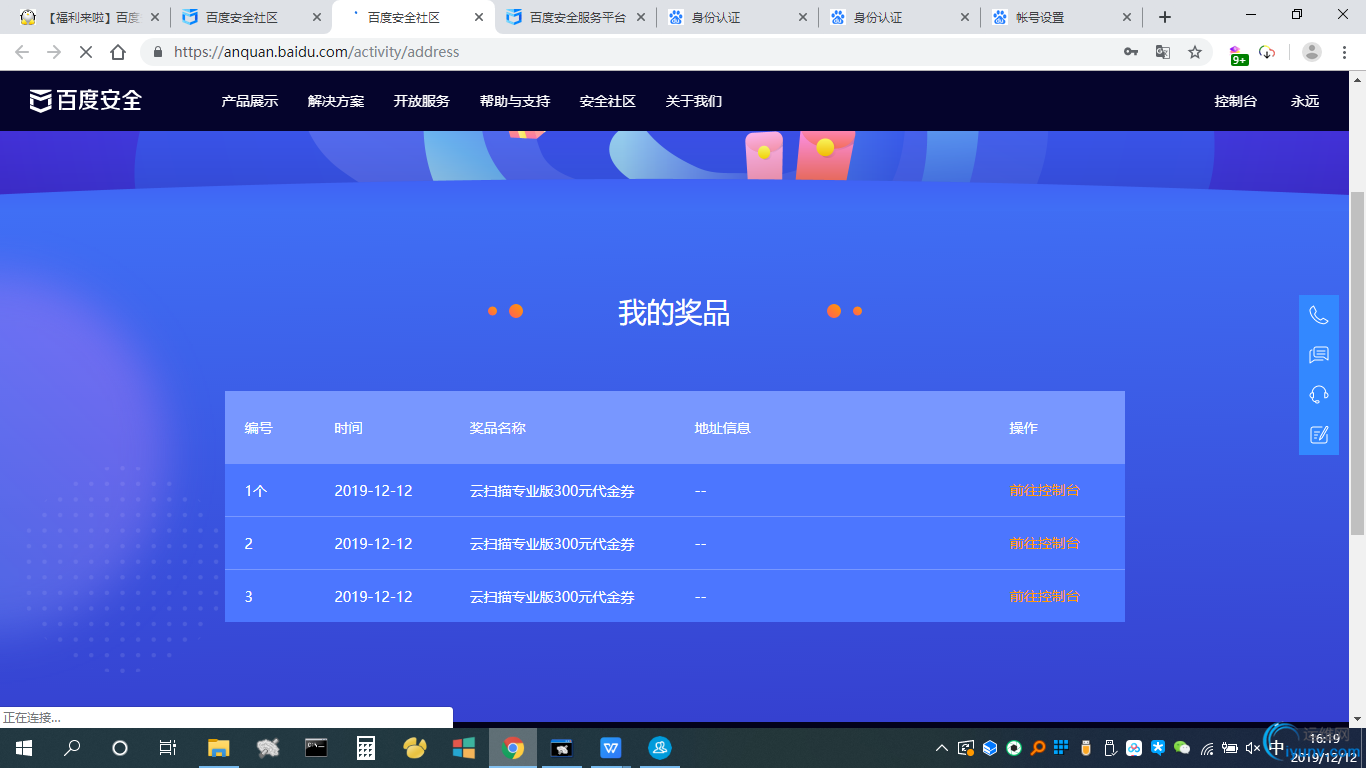The height and width of the screenshot is (768, 1366).
Task: Click 前往控制台 for prize row 3
Action: tap(1045, 596)
